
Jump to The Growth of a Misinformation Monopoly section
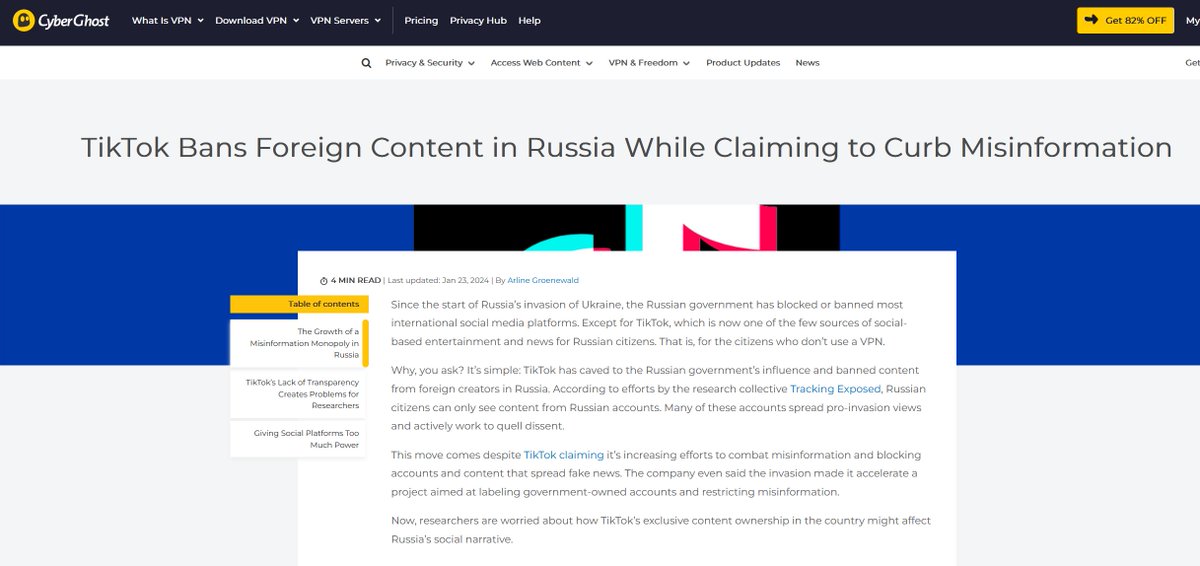[x=299, y=343]
